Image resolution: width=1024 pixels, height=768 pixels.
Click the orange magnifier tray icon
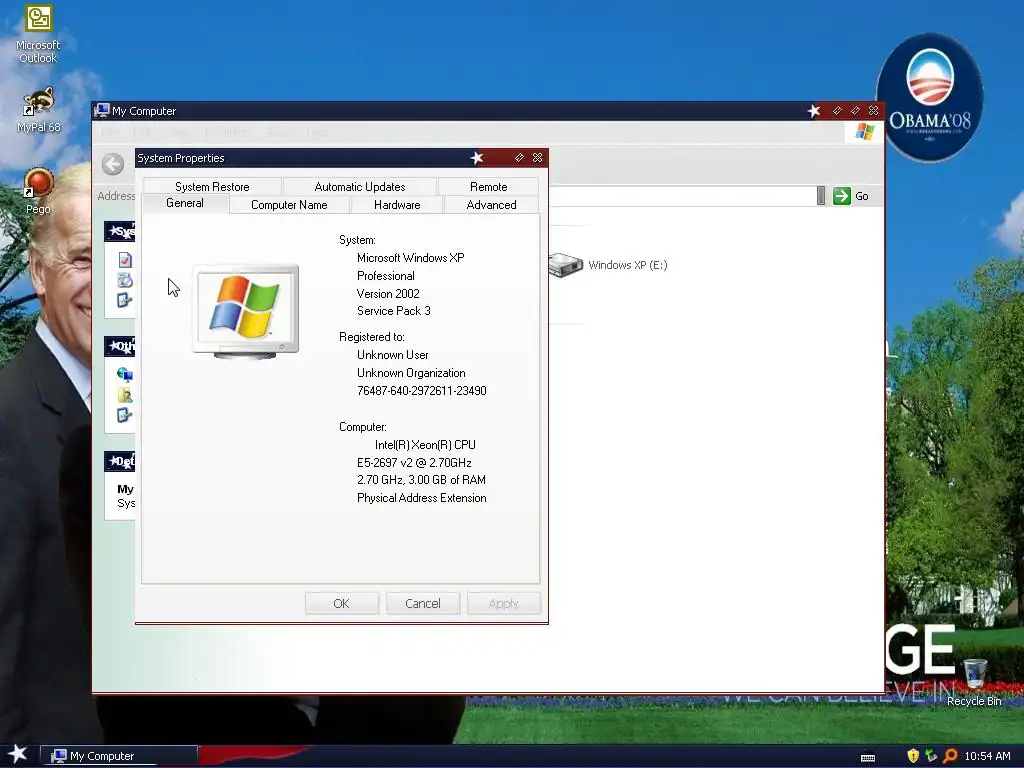[950, 756]
